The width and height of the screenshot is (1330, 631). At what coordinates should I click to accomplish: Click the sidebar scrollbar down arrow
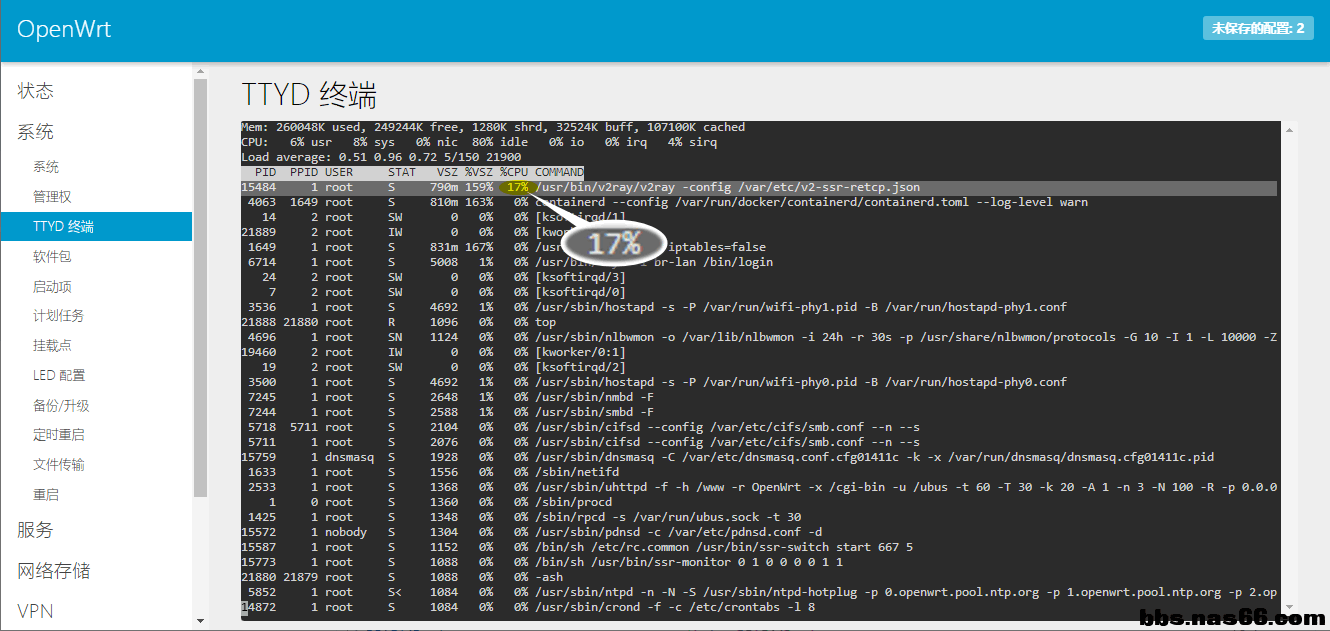200,622
